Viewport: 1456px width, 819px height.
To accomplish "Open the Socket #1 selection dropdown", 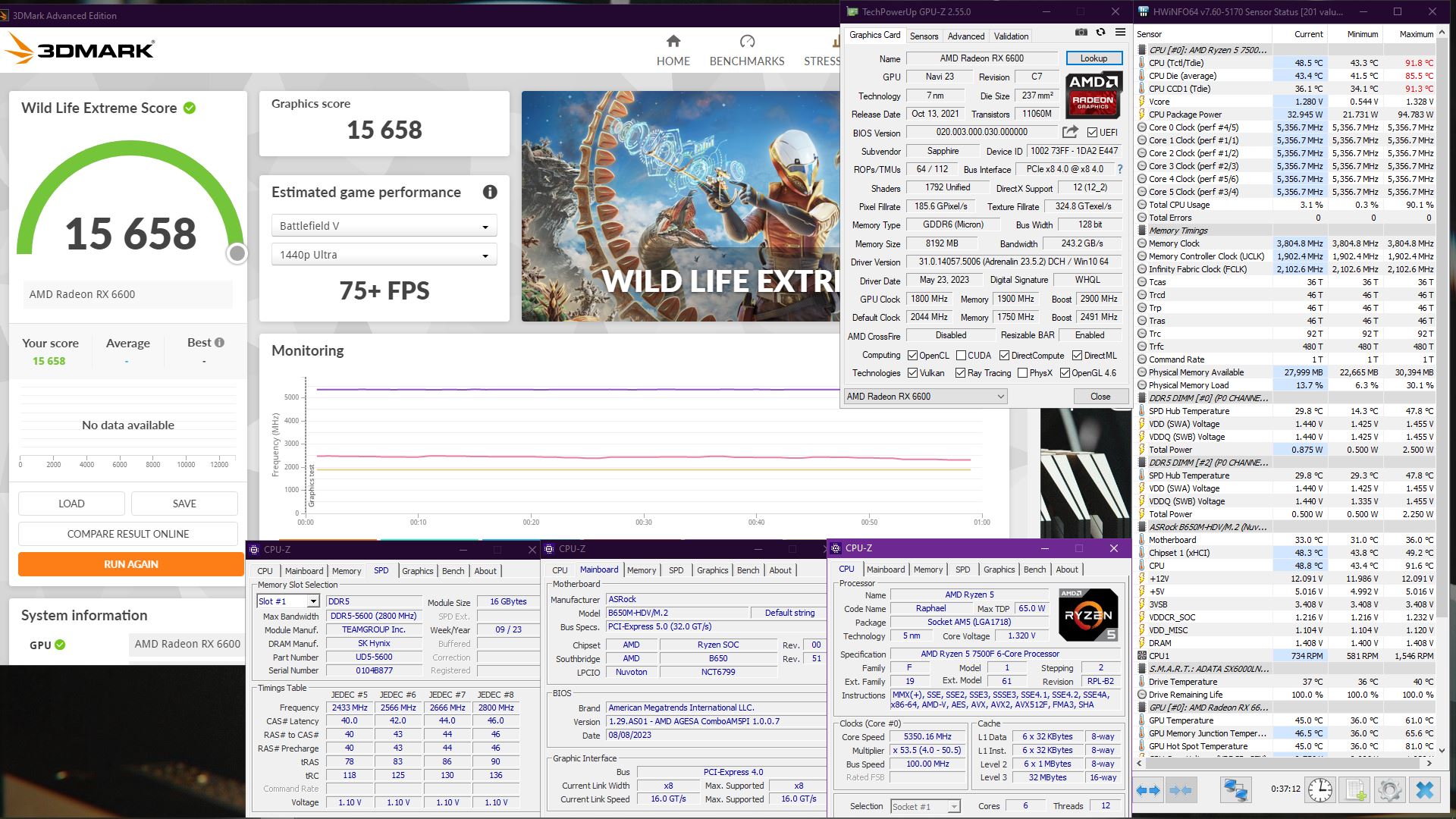I will [x=925, y=807].
